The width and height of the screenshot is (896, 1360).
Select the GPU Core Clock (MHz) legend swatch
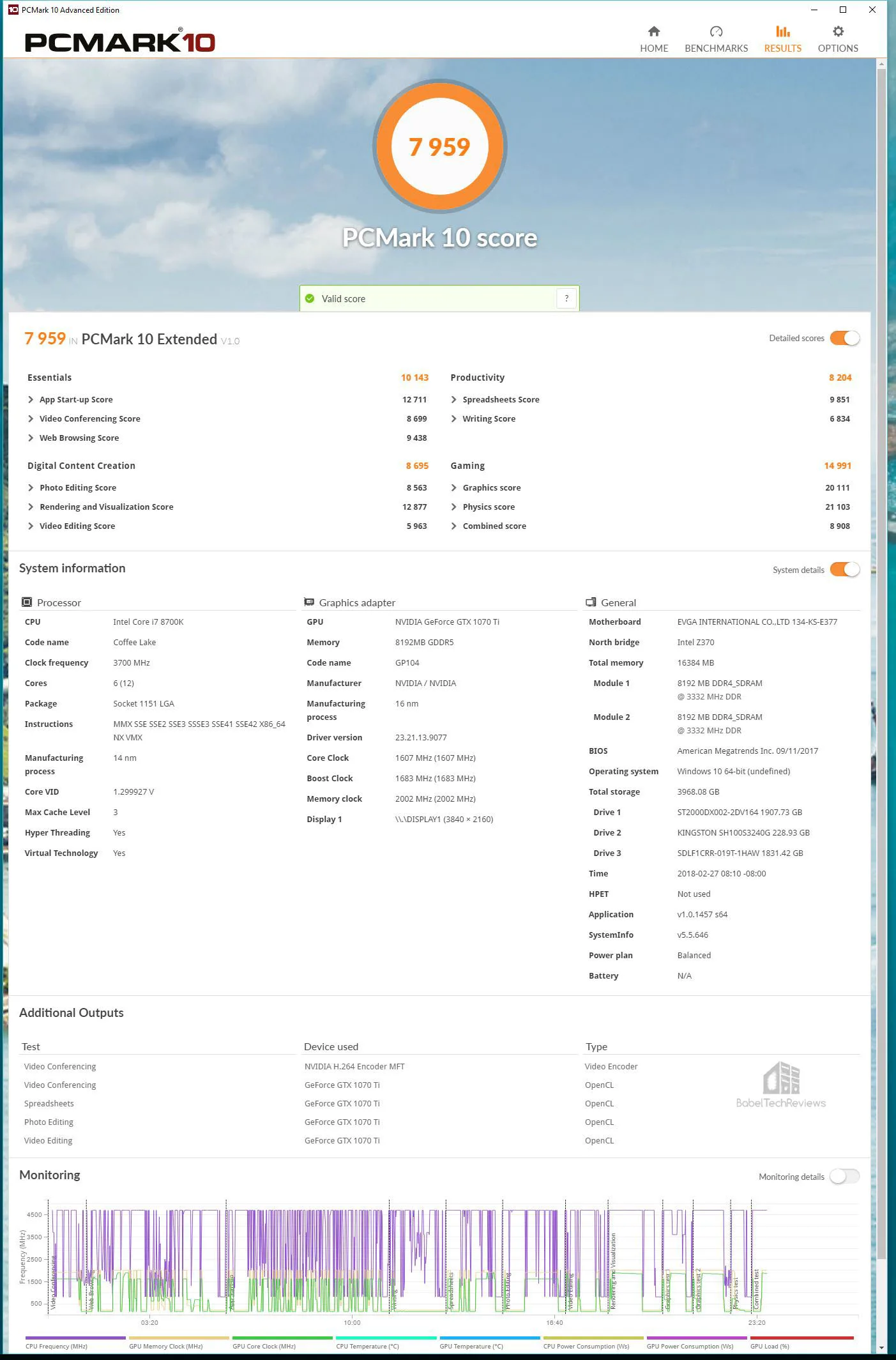[x=282, y=1338]
